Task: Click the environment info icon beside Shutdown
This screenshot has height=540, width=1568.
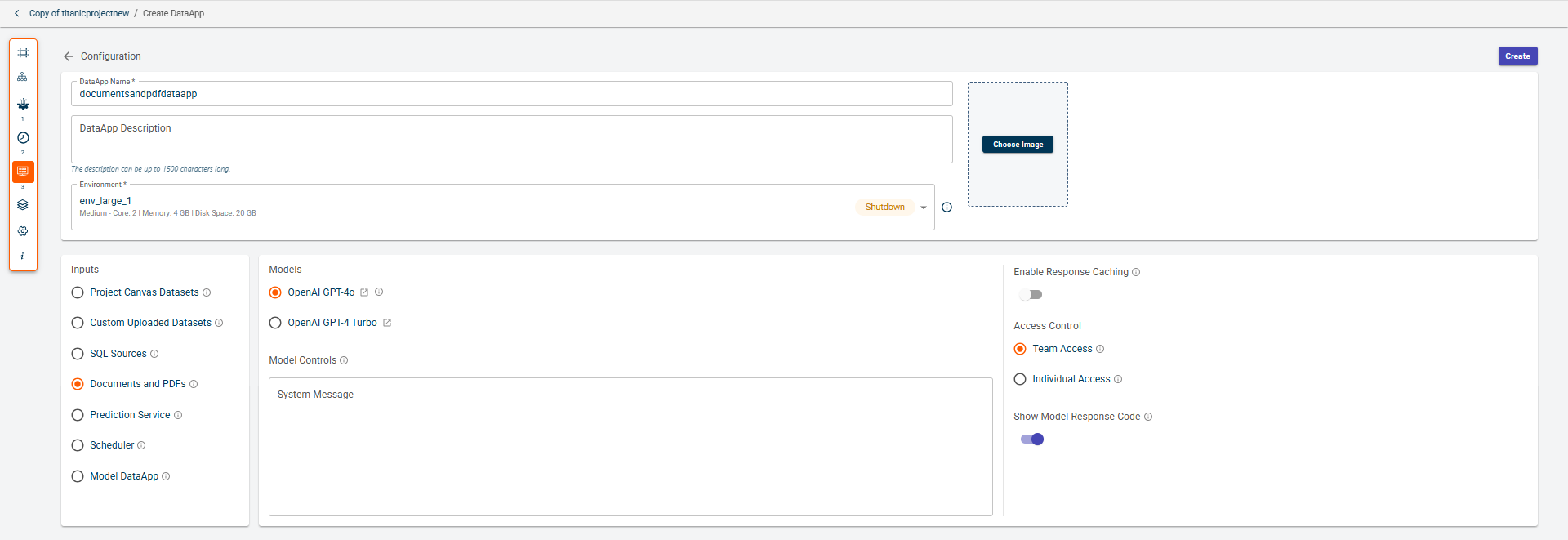Action: click(x=947, y=208)
